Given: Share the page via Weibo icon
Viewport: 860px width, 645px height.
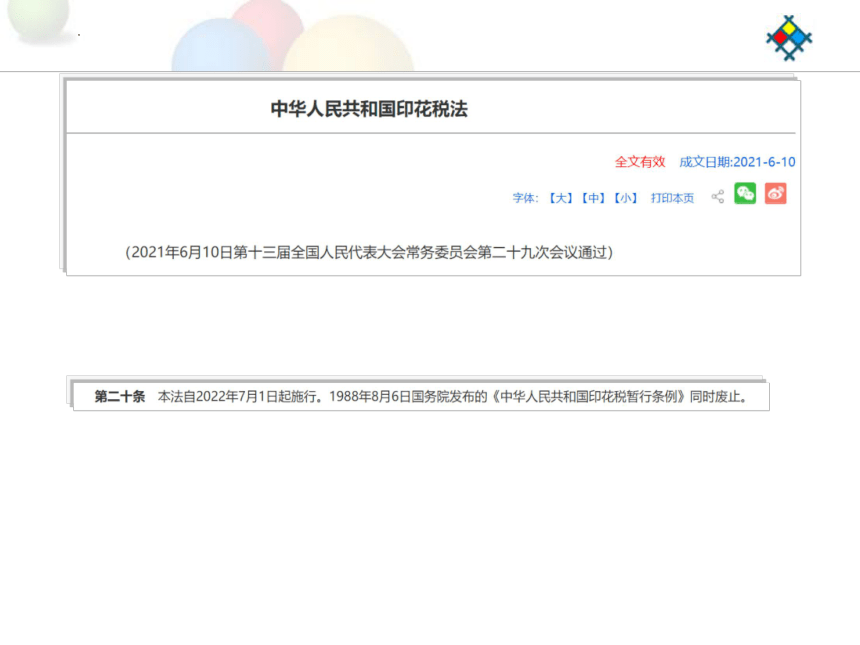Looking at the screenshot, I should 776,194.
